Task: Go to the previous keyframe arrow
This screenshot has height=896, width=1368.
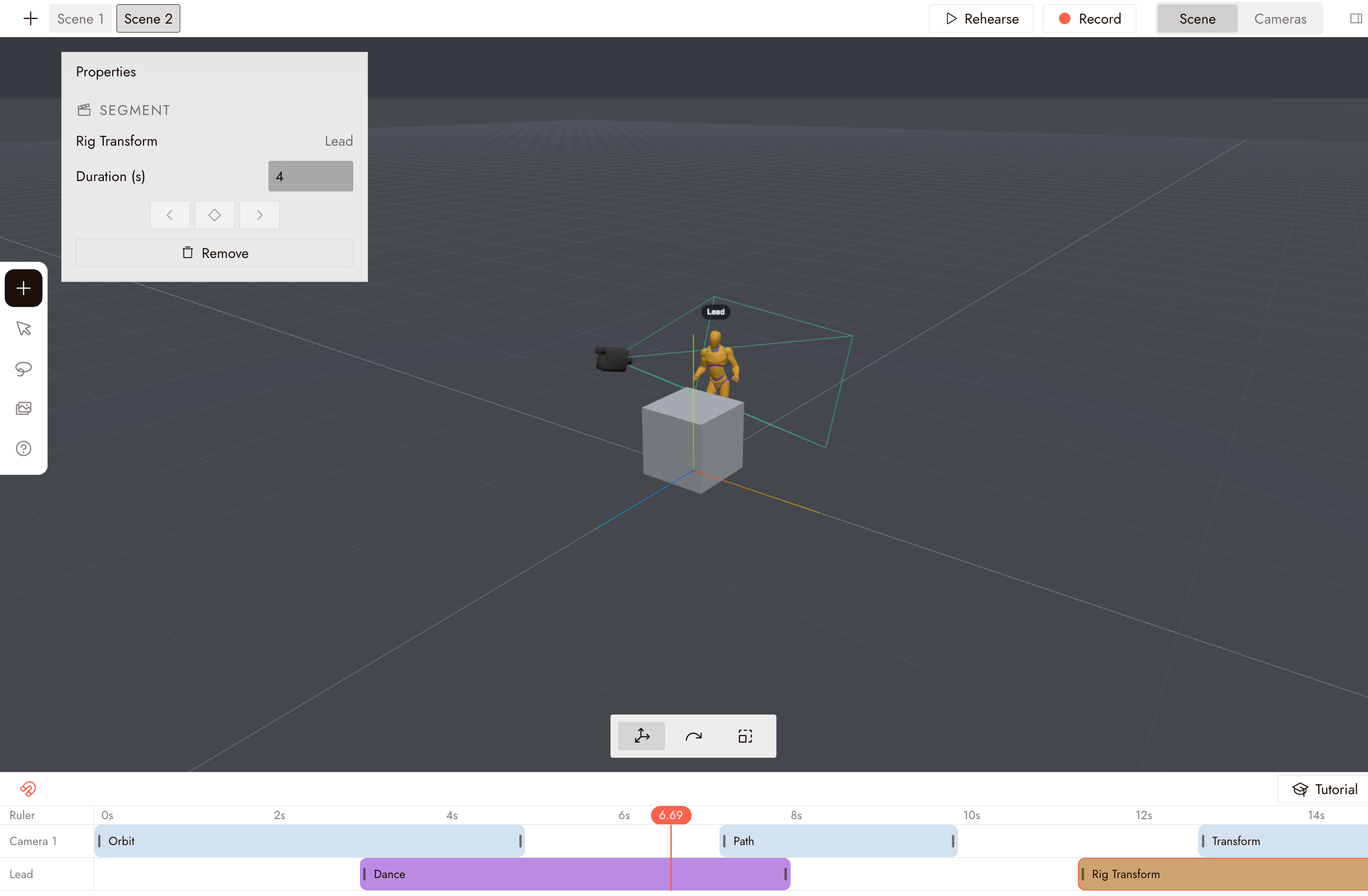Action: (169, 215)
